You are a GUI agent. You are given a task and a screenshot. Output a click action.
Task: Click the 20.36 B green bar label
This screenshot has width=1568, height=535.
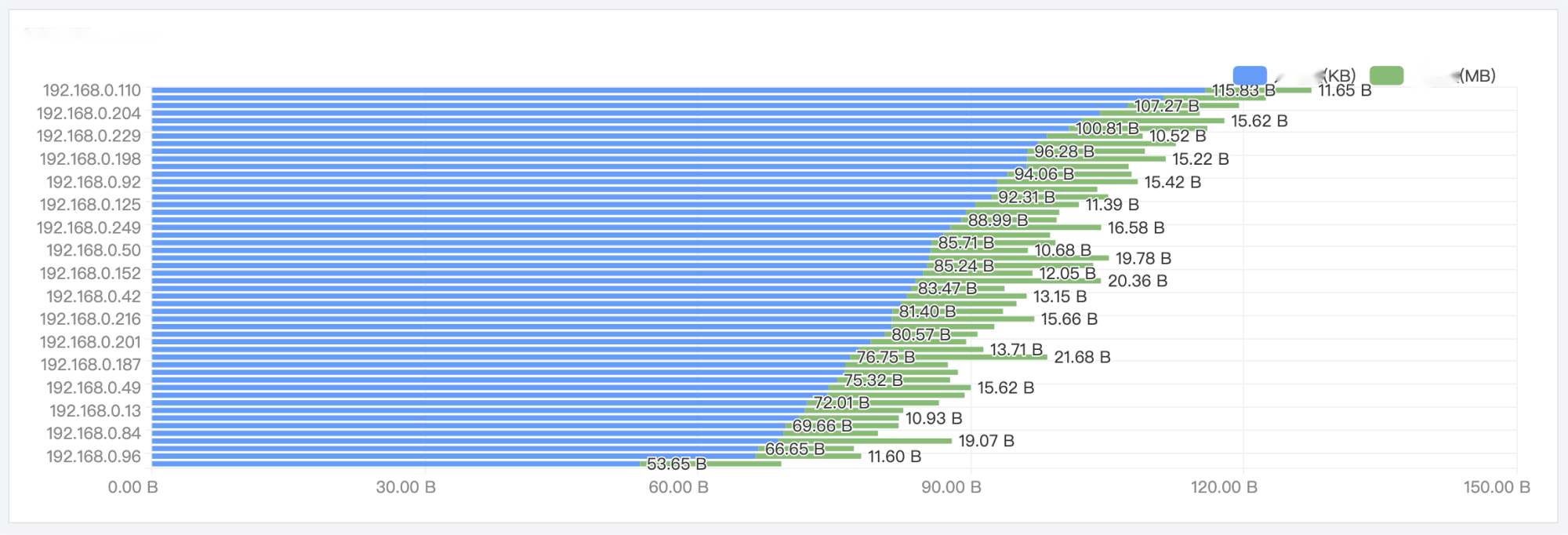[1138, 281]
